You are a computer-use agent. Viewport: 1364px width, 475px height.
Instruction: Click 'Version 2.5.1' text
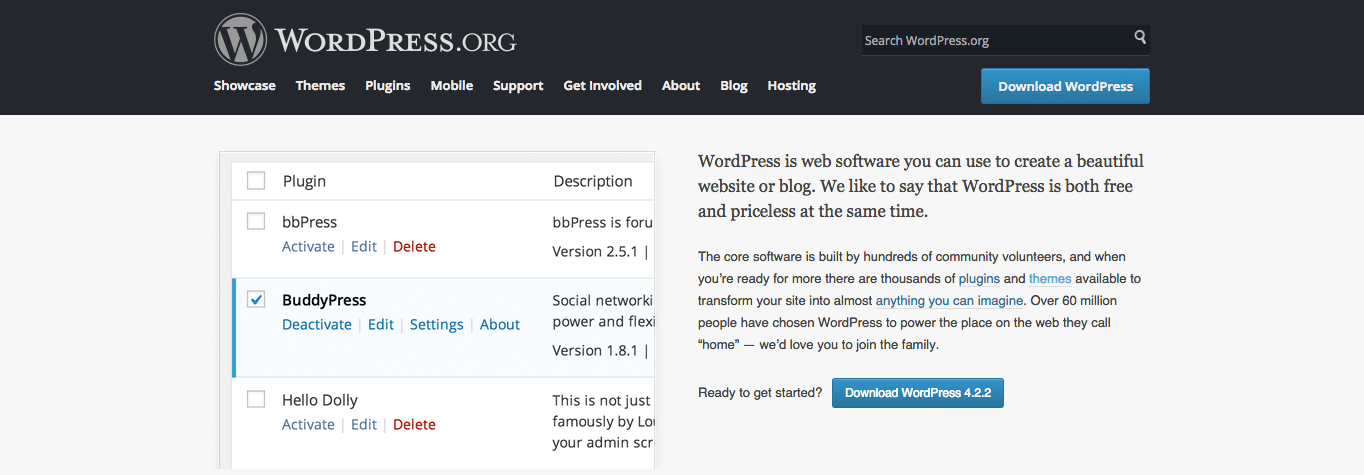tap(596, 252)
